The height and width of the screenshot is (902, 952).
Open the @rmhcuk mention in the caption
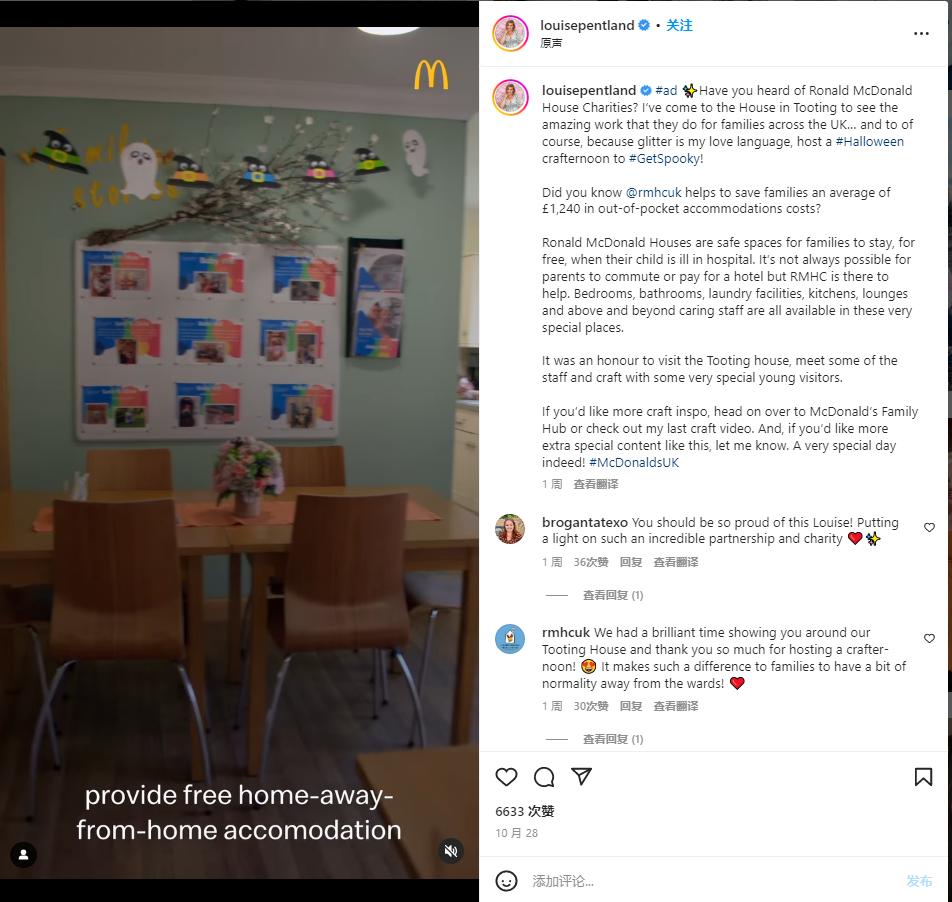click(653, 192)
